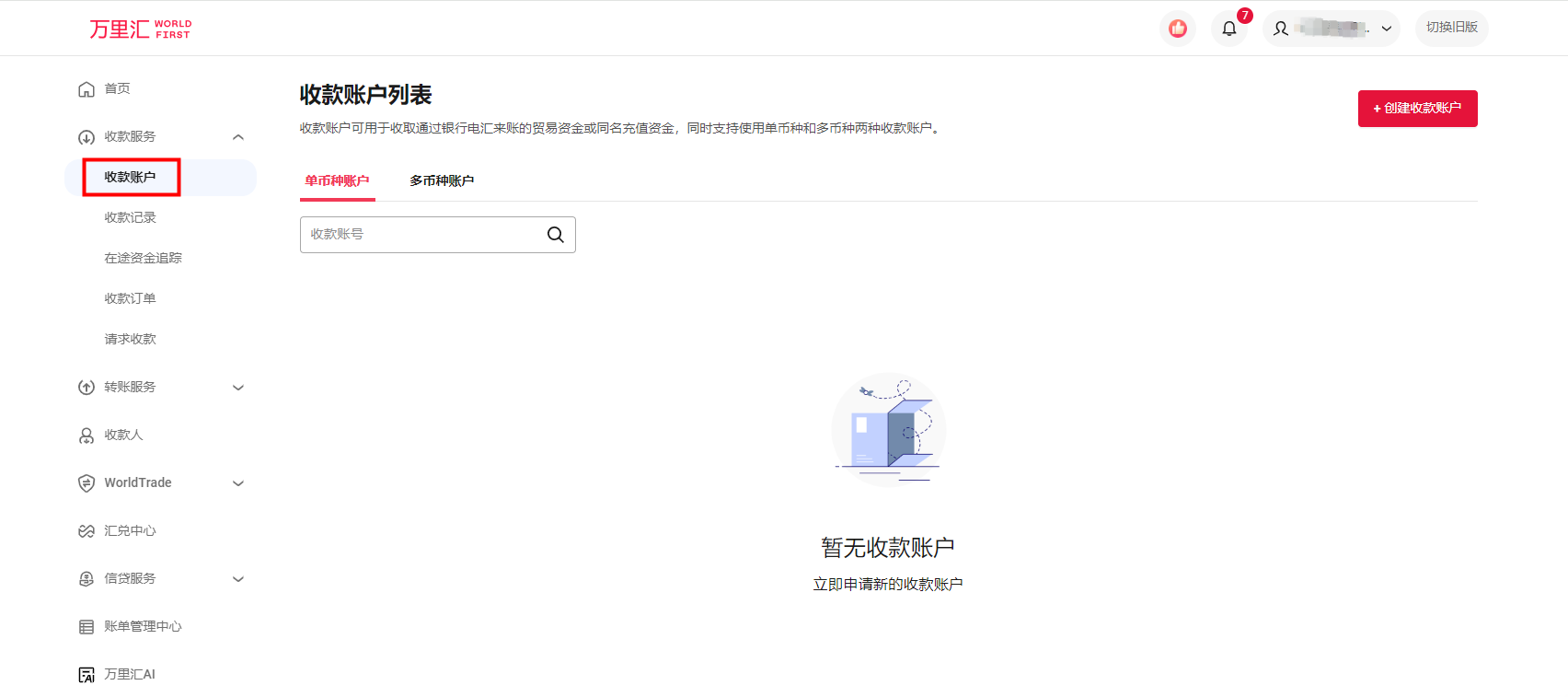Open 汇兑中心 from sidebar

pyautogui.click(x=130, y=531)
